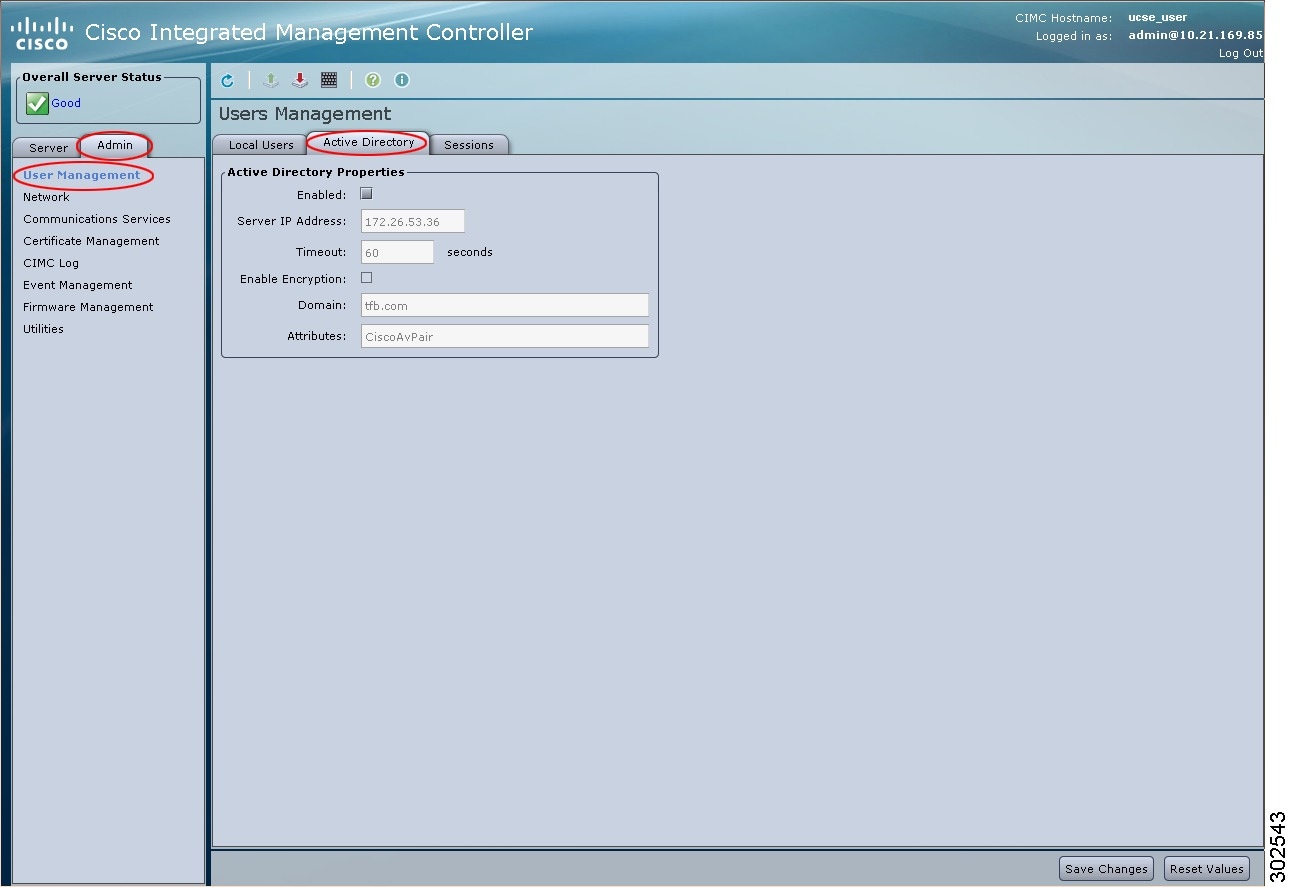Launch the KVM keyboard icon
The width and height of the screenshot is (1290, 887).
[329, 80]
